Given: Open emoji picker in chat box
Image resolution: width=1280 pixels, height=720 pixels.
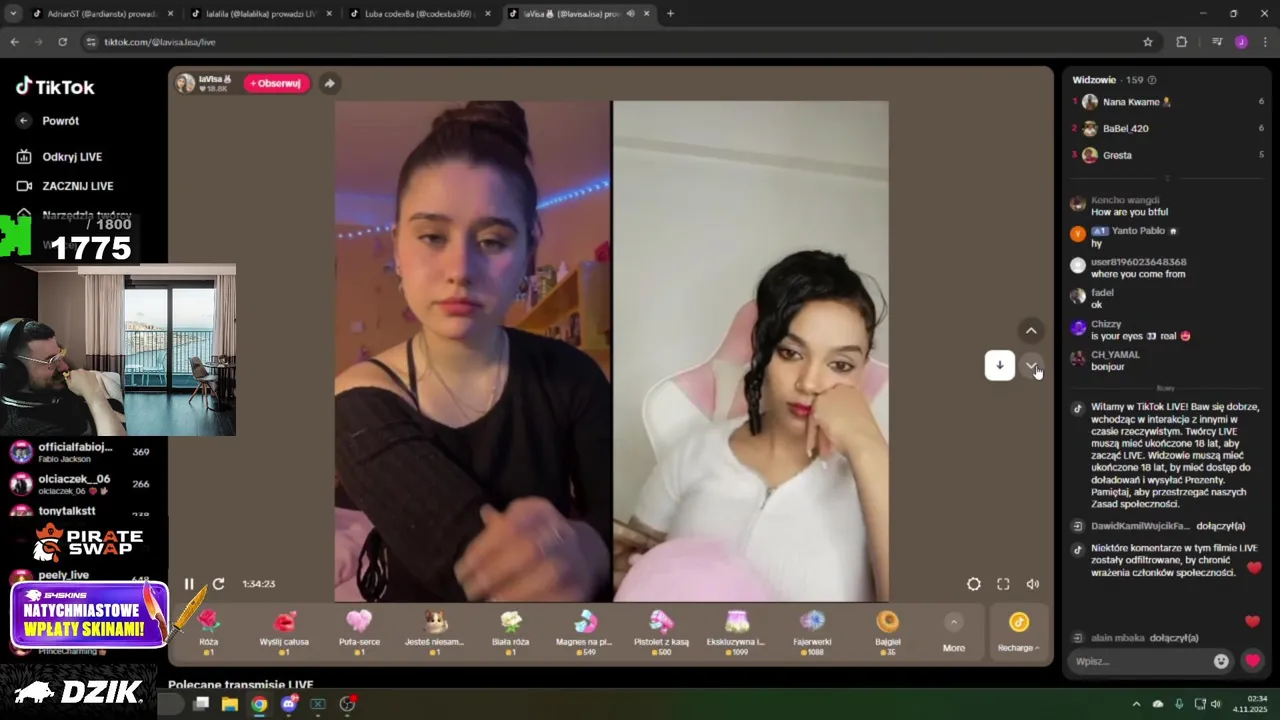Looking at the screenshot, I should [x=1221, y=661].
